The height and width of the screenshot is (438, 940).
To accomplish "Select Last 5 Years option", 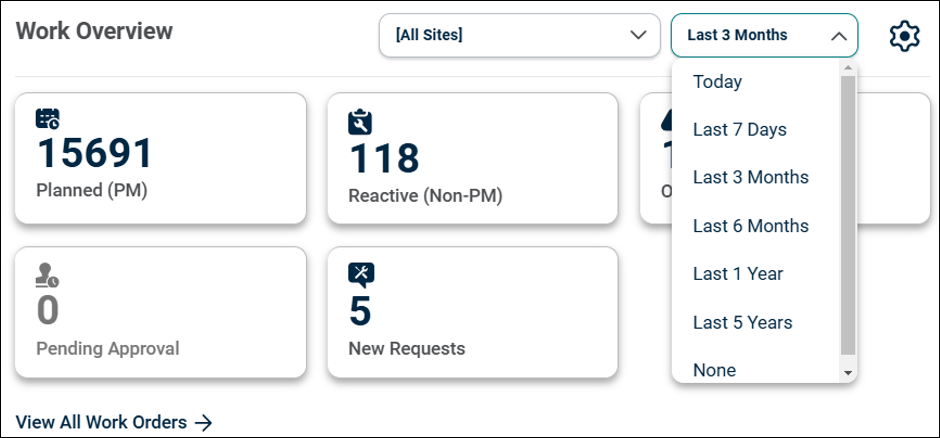I will [x=742, y=322].
